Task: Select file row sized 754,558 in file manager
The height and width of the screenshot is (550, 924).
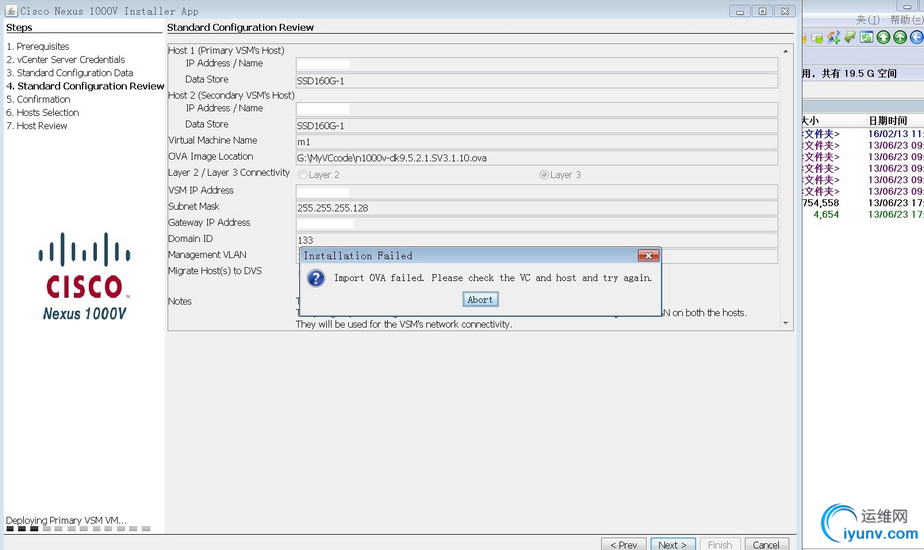Action: tap(863, 203)
